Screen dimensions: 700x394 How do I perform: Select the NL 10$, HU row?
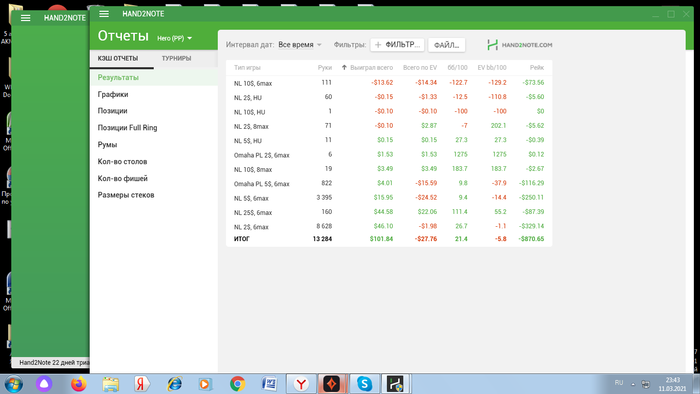click(x=389, y=111)
